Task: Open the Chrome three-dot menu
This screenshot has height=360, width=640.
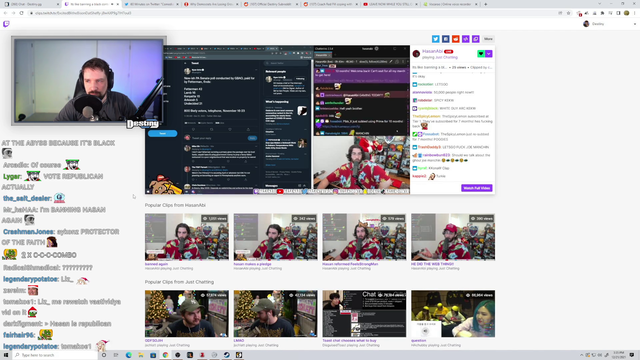Action: coord(635,13)
